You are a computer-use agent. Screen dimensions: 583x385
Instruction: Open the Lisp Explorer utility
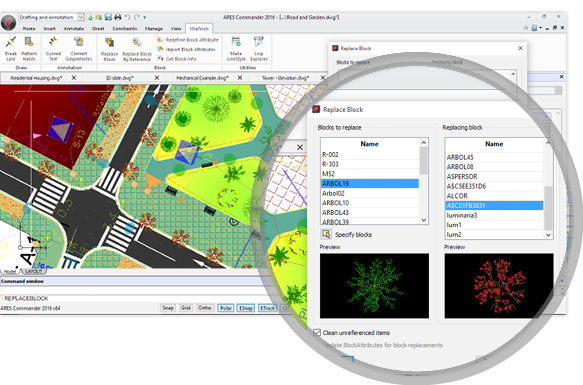(x=259, y=49)
